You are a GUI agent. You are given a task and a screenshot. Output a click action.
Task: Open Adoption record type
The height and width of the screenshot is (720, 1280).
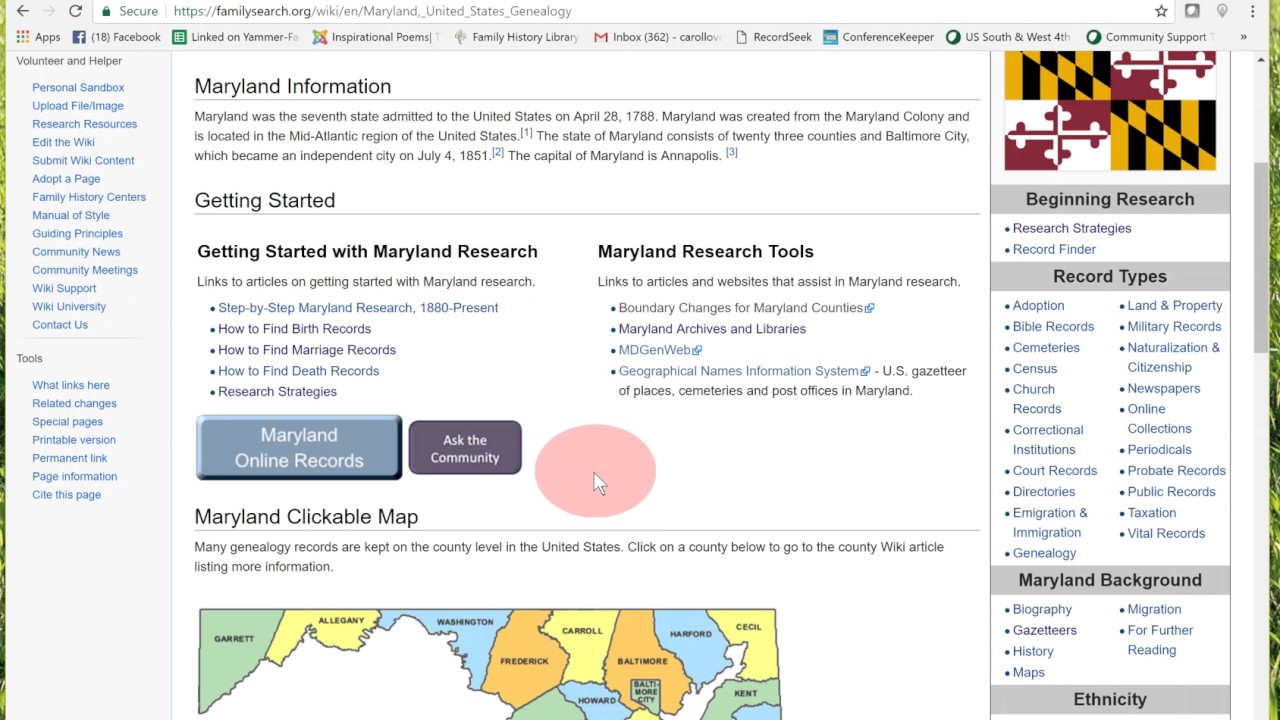[1038, 306]
